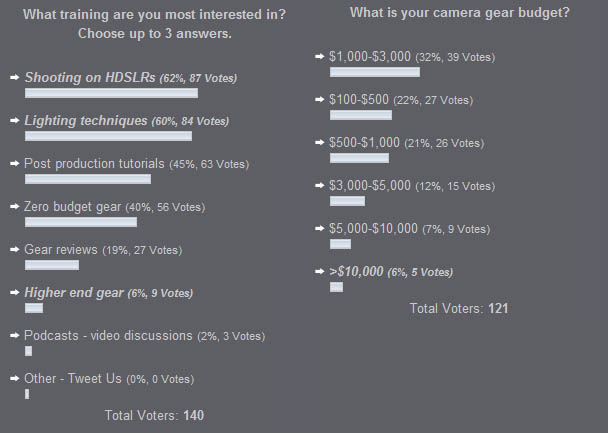The height and width of the screenshot is (433, 608).
Task: Click the arrow icon beside $1,000-$3,000
Action: pyautogui.click(x=320, y=57)
